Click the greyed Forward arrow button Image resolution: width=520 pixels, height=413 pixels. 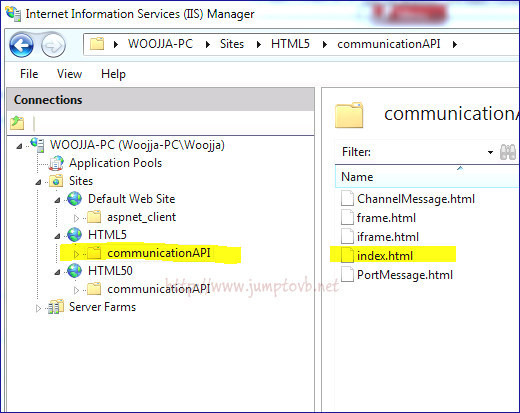(53, 45)
